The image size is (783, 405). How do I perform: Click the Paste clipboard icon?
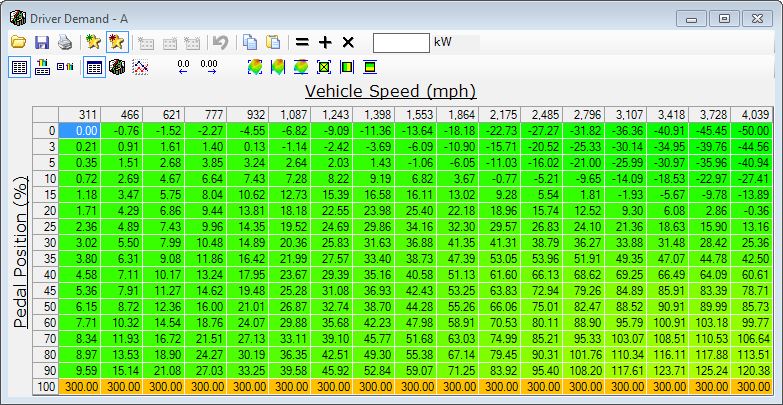(272, 42)
